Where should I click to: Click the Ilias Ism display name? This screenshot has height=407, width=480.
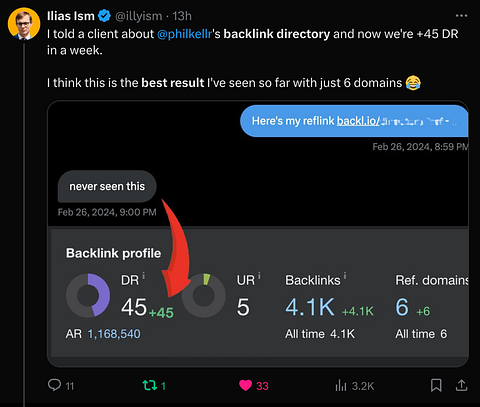[x=71, y=16]
